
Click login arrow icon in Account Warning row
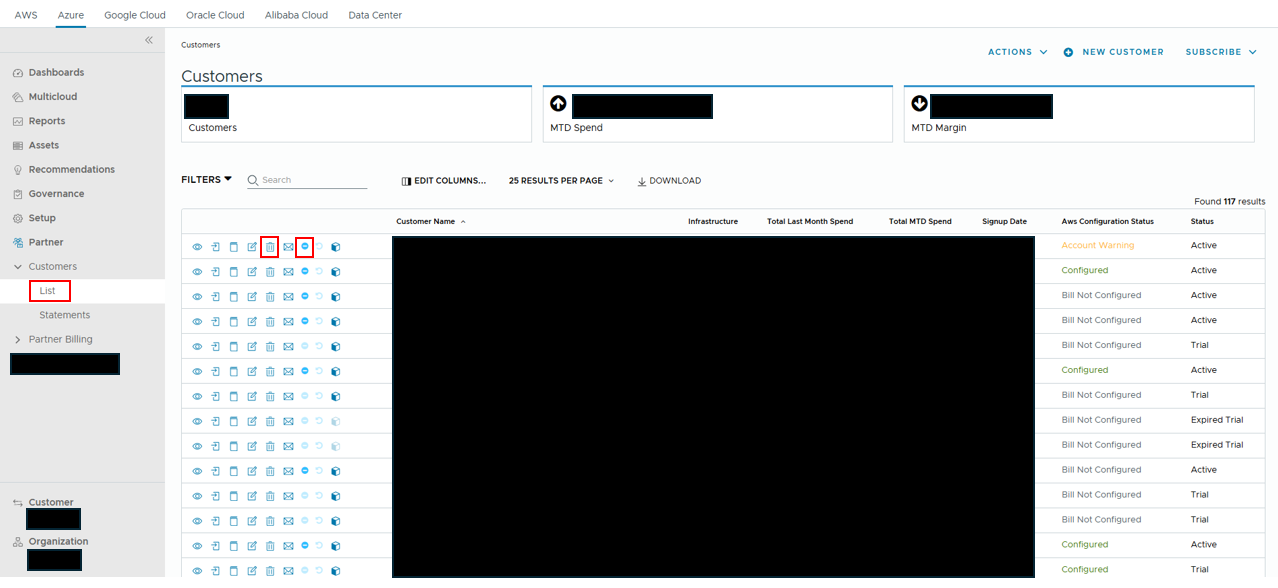pos(216,246)
